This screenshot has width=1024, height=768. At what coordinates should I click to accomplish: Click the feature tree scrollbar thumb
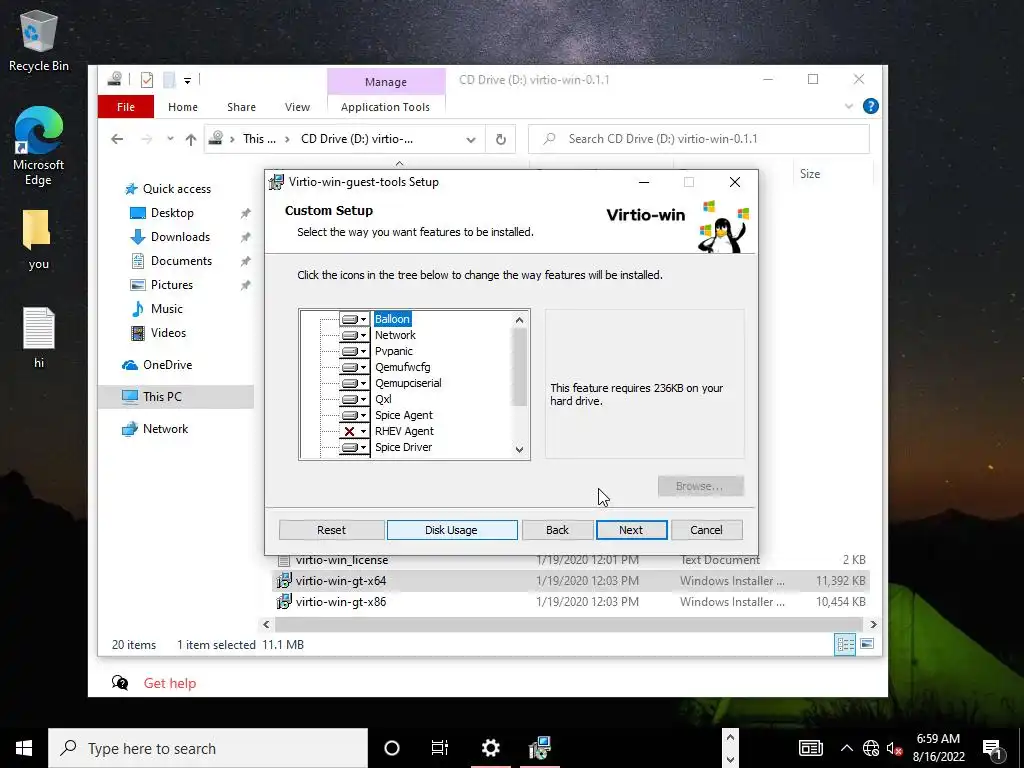(x=519, y=367)
